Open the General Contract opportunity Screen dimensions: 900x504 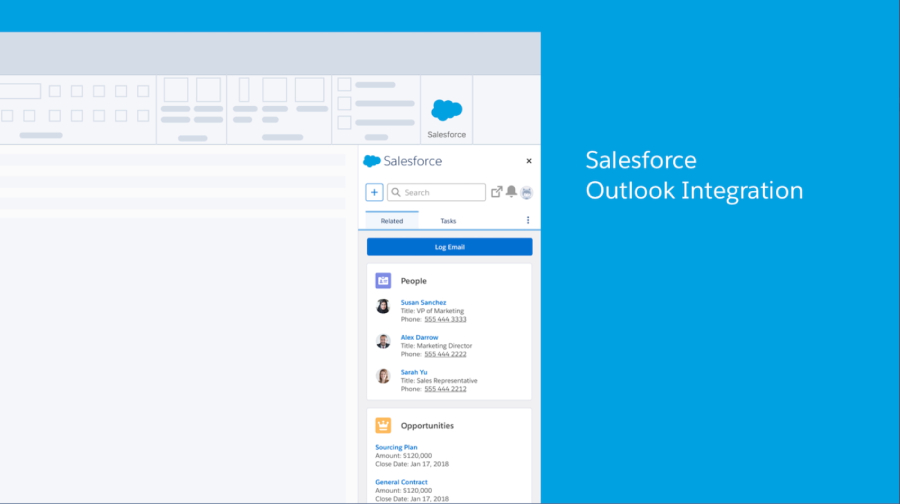coord(401,482)
